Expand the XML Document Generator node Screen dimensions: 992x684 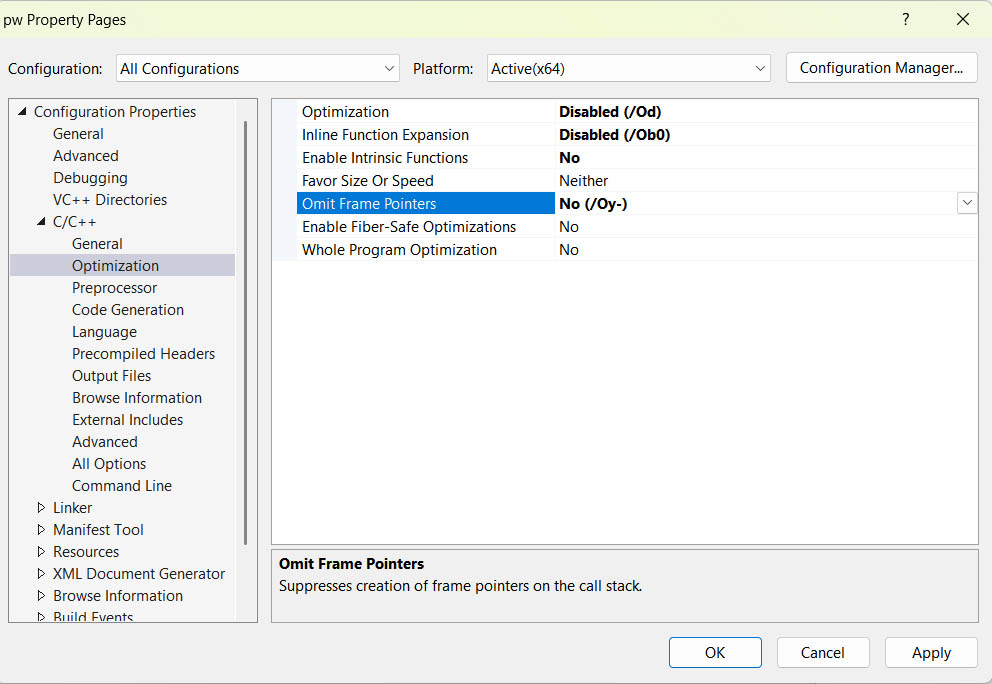click(41, 574)
